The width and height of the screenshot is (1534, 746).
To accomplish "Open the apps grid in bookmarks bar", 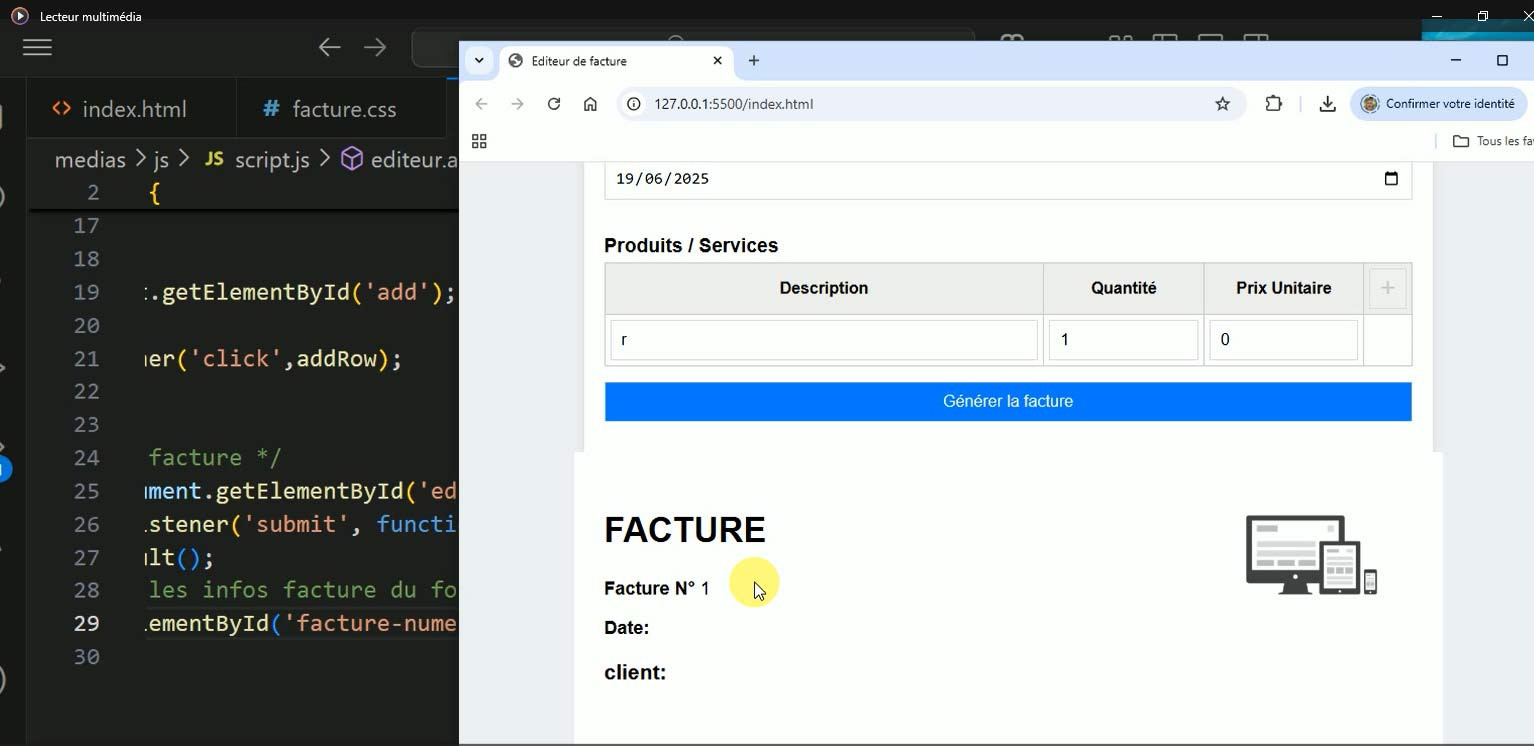I will click(x=479, y=141).
